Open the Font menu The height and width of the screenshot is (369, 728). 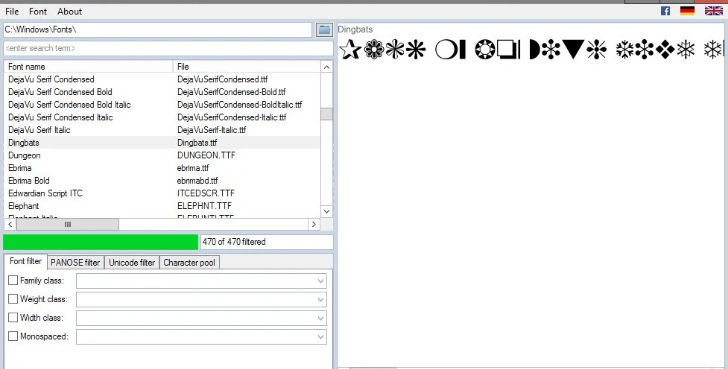coord(38,12)
